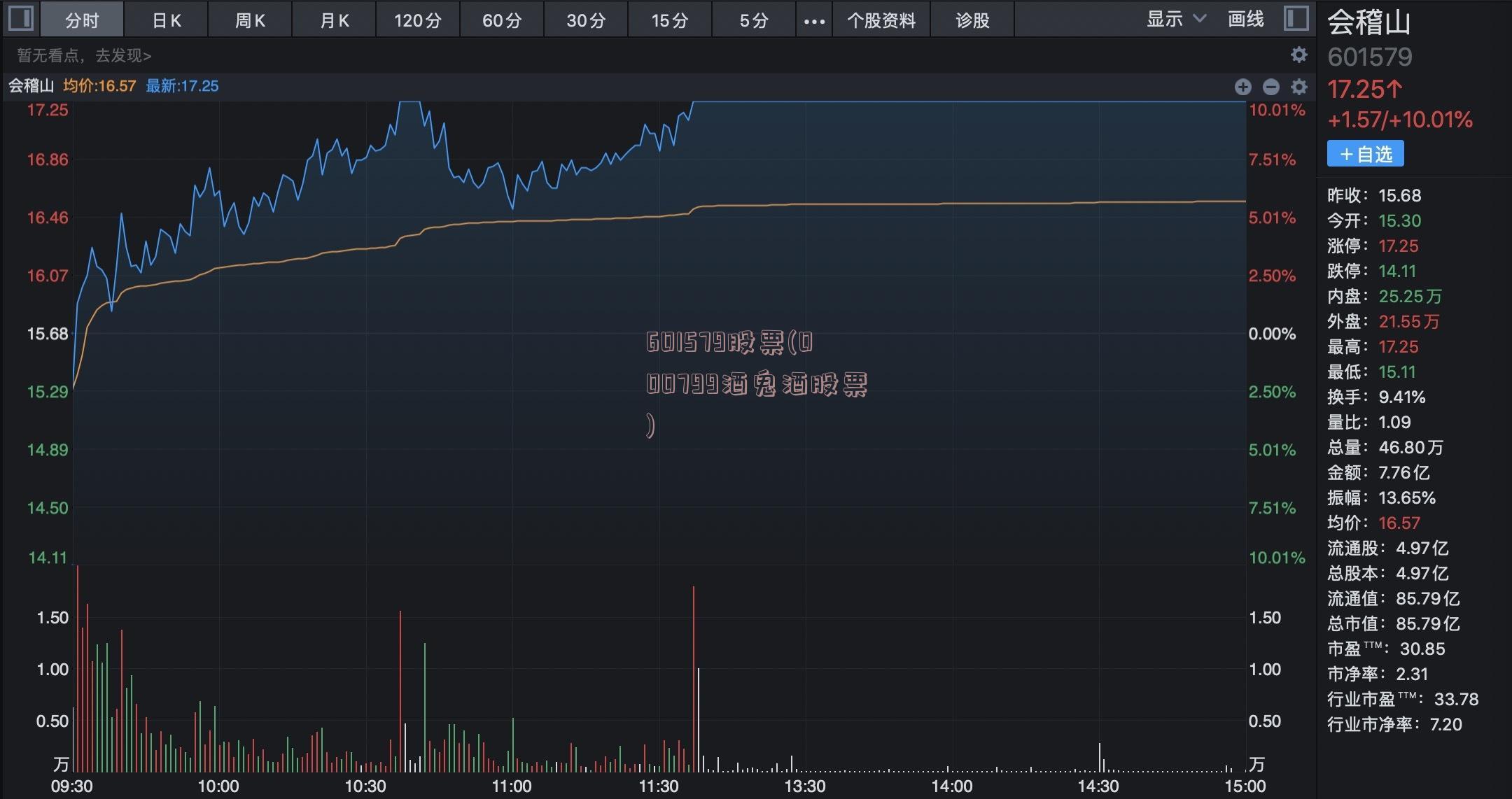The width and height of the screenshot is (1512, 799).
Task: Click the 最高: 17.25 row
Action: click(1373, 346)
